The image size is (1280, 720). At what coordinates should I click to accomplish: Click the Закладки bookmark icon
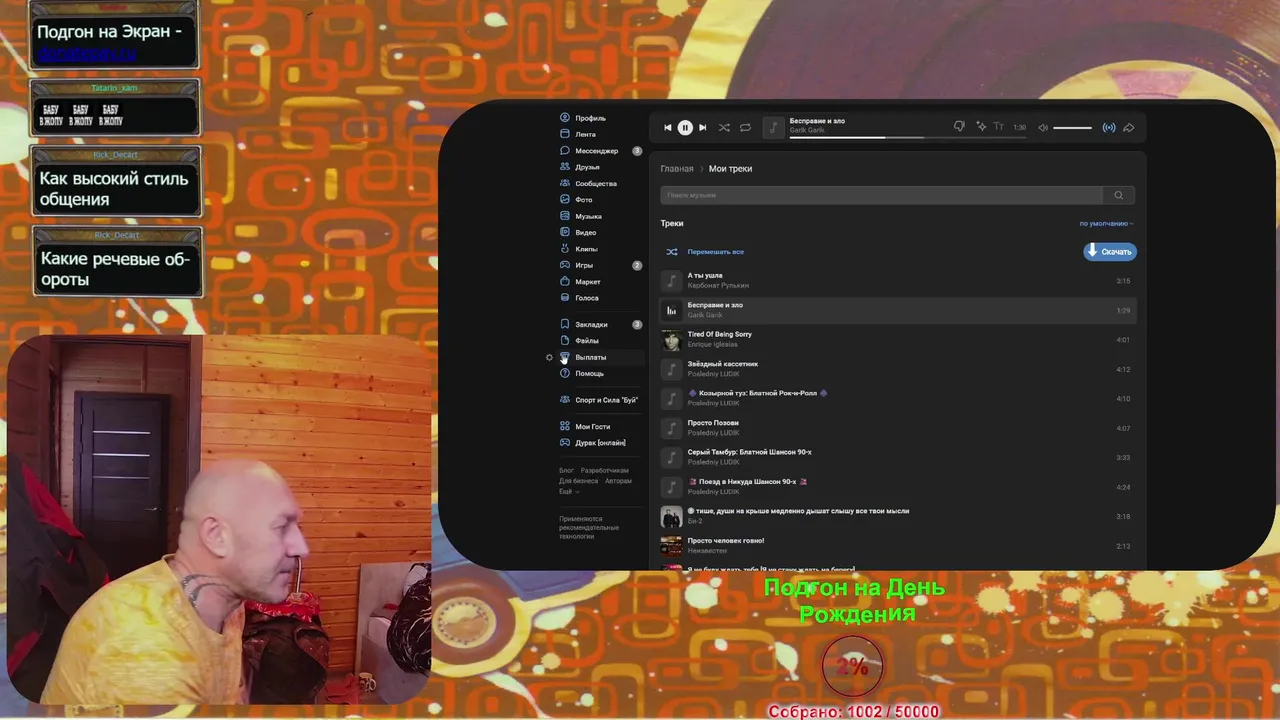click(x=565, y=324)
